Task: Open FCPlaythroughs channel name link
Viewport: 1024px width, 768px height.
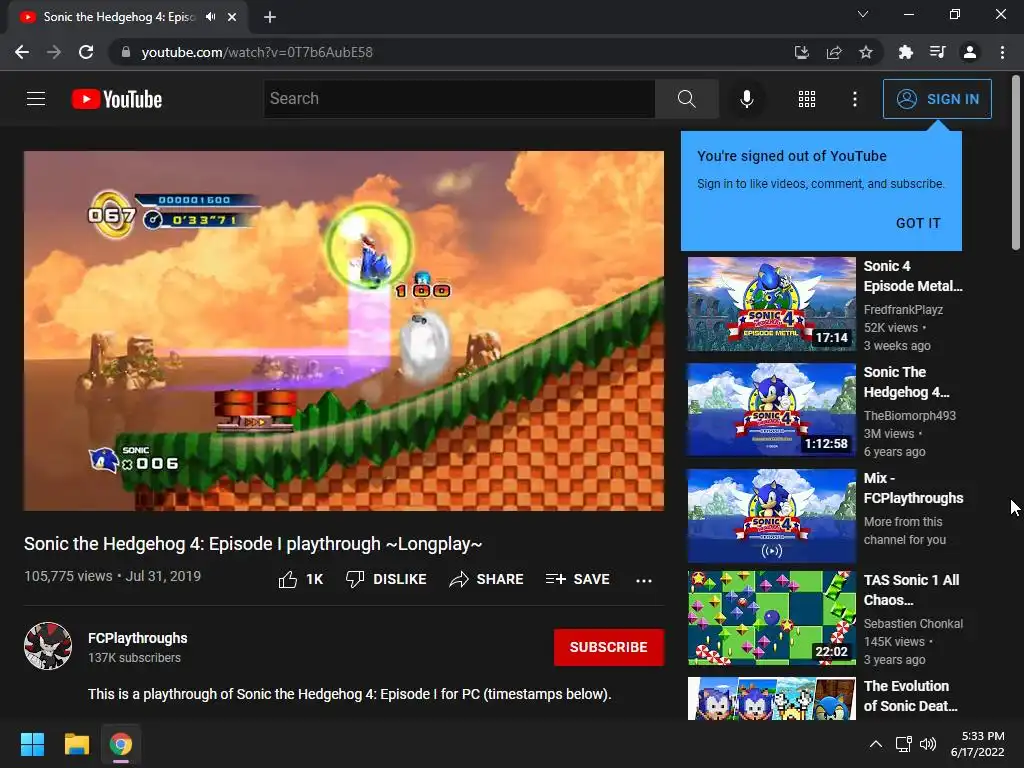Action: click(137, 638)
